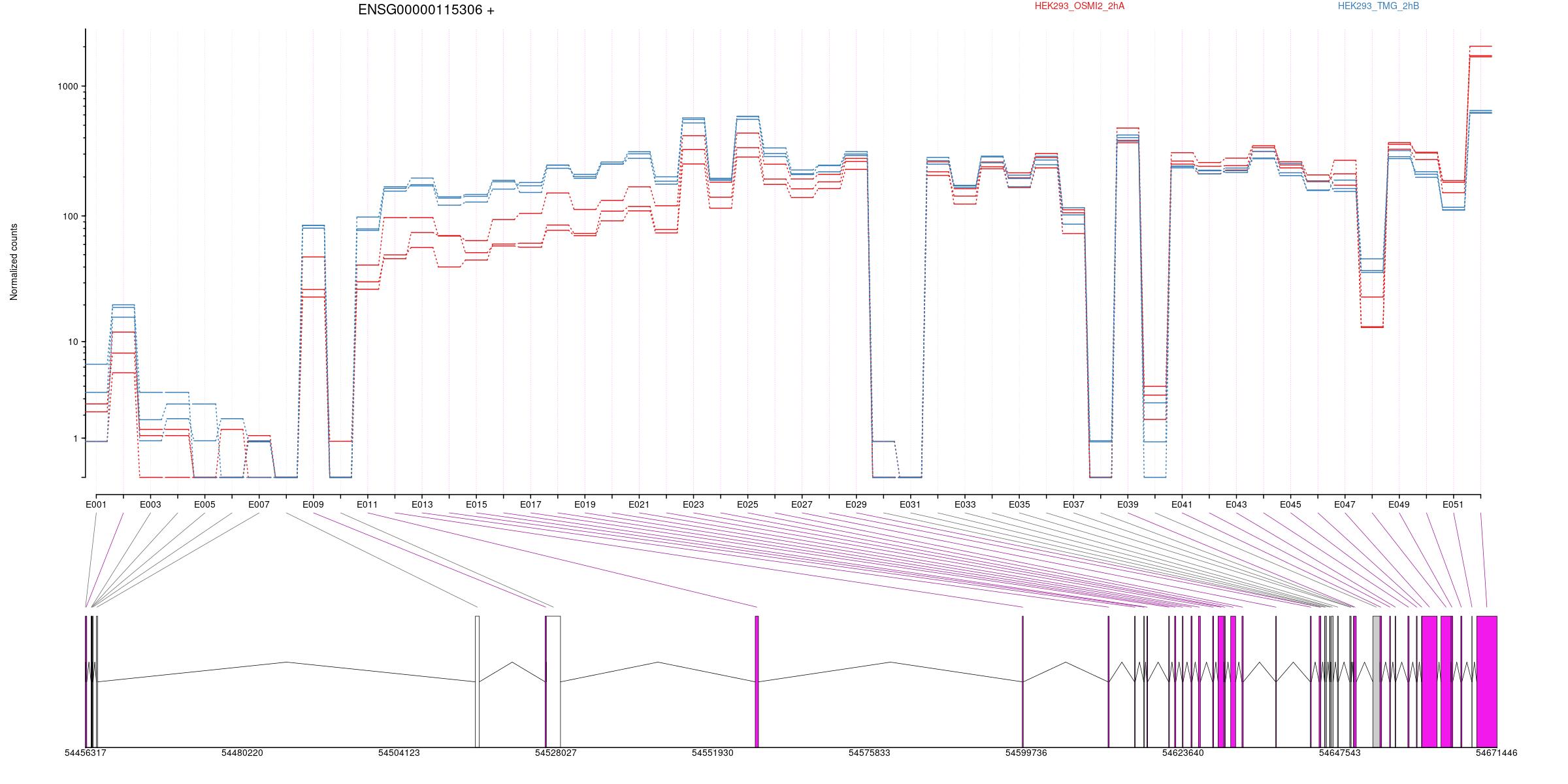Click the gray exon block in gene model
Image resolution: width=1568 pixels, height=784 pixels.
1377,681
